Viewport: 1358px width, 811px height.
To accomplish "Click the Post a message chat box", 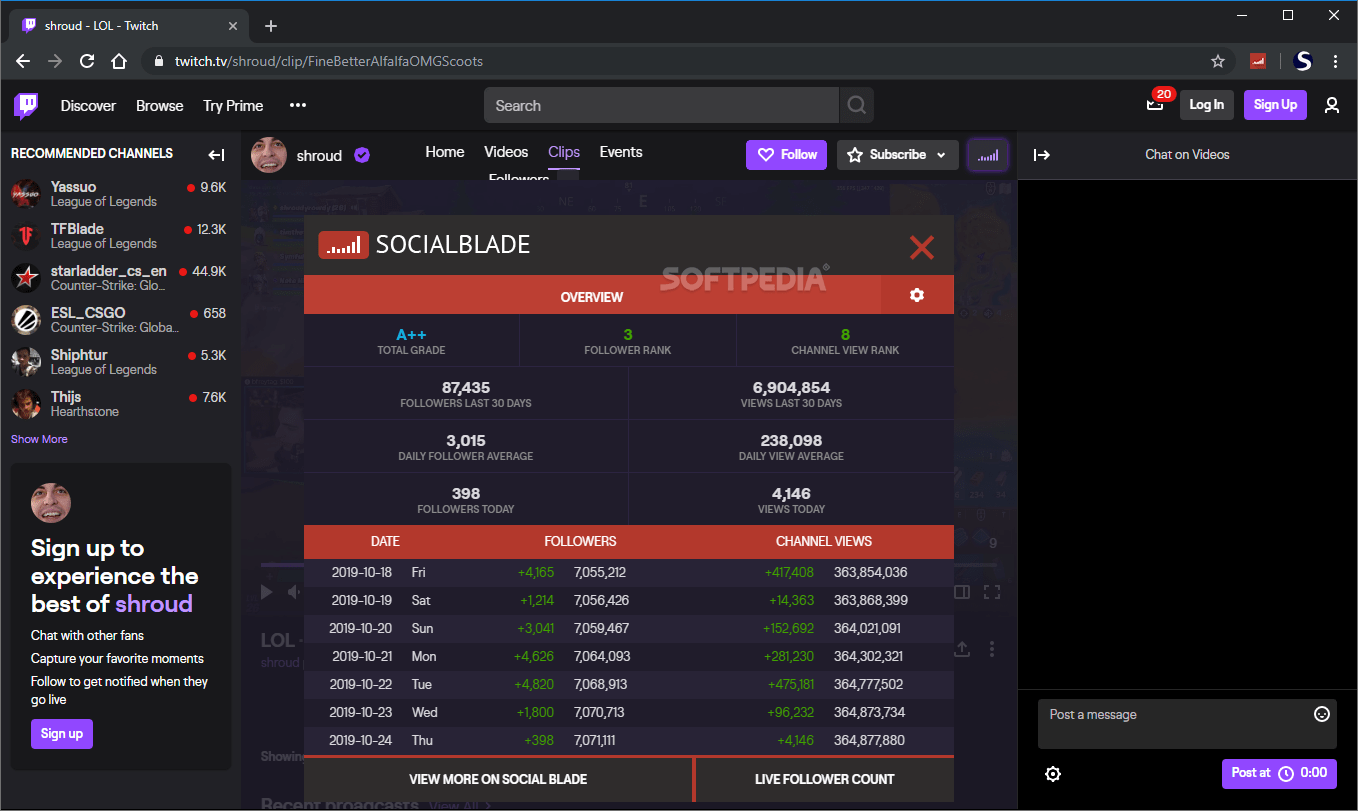I will 1187,724.
